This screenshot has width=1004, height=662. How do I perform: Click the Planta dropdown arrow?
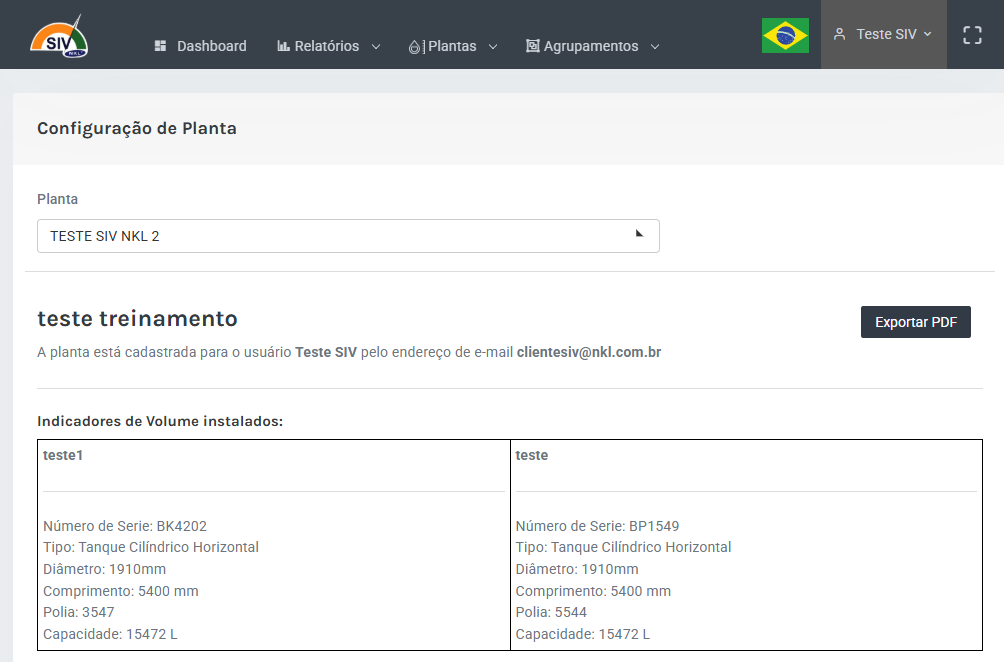point(639,234)
